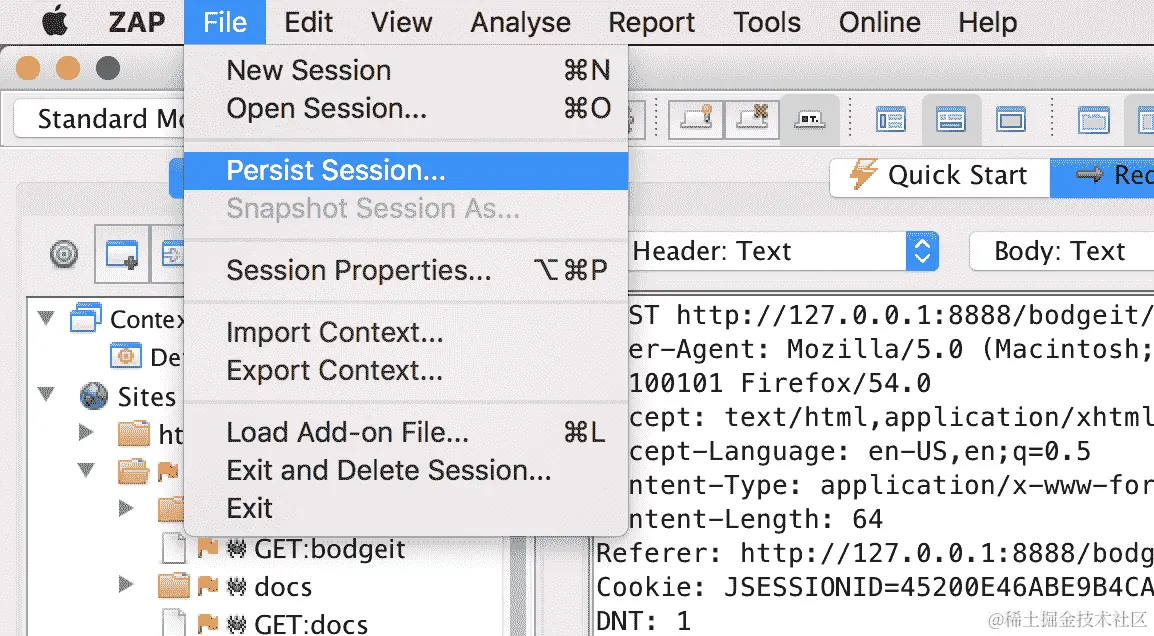Screen dimensions: 1154x636
Task: Open the Apple system menu
Action: tap(54, 22)
